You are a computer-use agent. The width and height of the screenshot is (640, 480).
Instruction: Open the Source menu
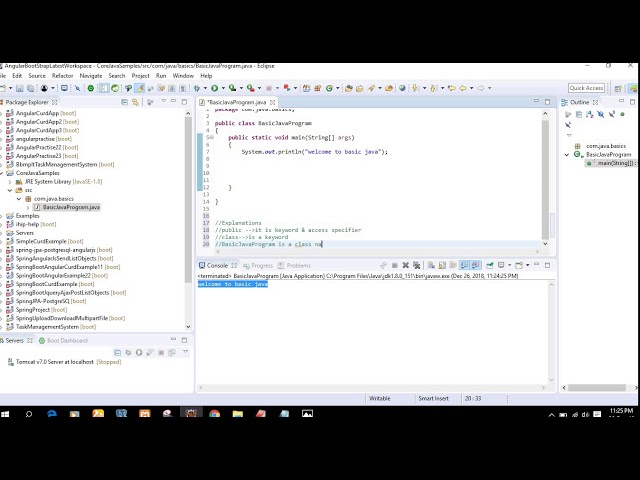tap(37, 76)
